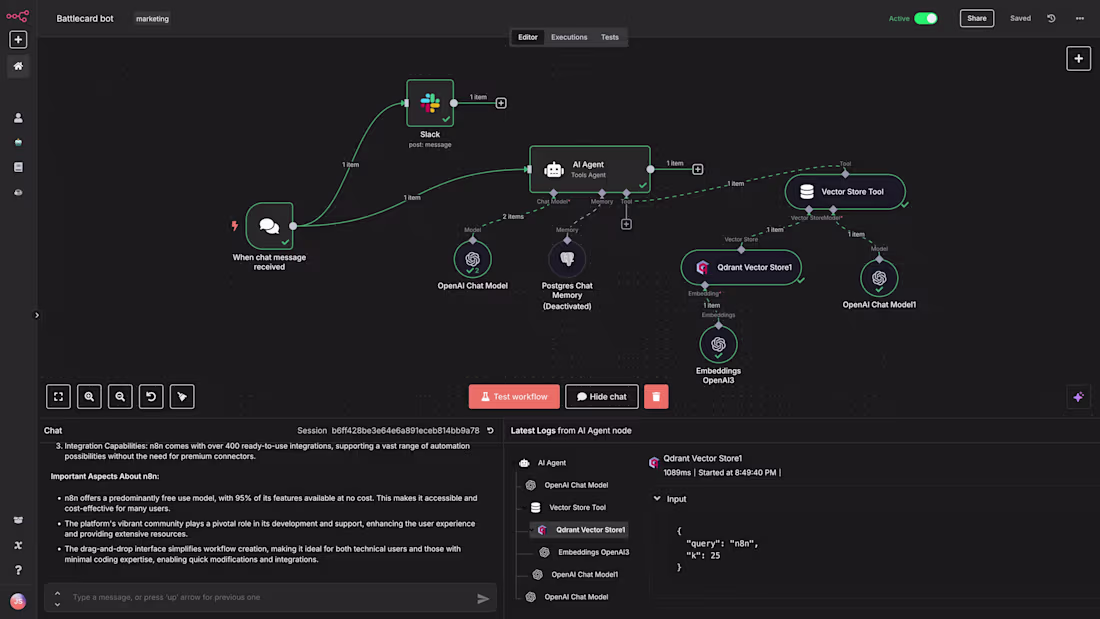The height and width of the screenshot is (619, 1100).
Task: Click the Test workflow button
Action: [513, 396]
